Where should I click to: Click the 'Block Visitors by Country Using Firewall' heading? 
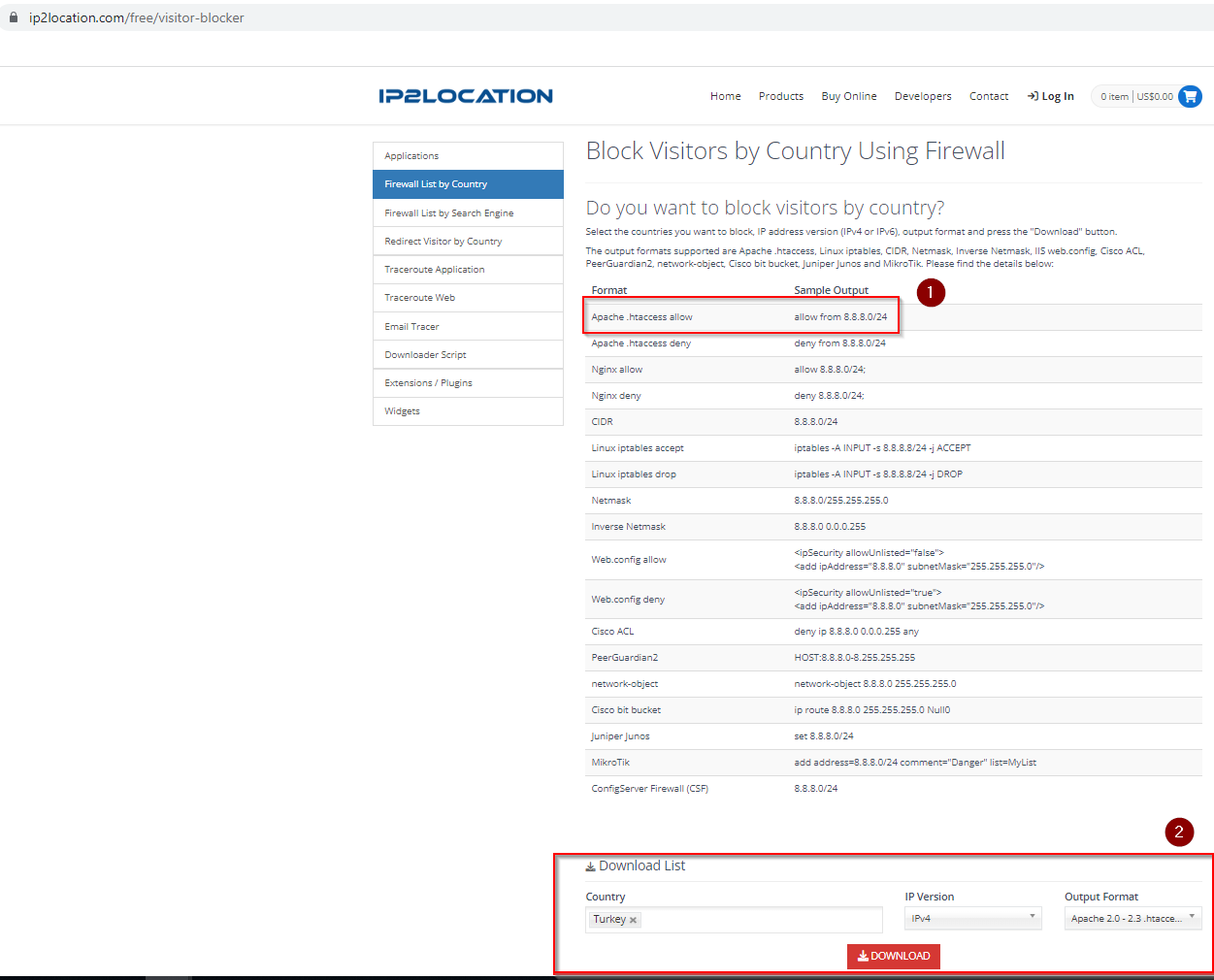[x=796, y=151]
